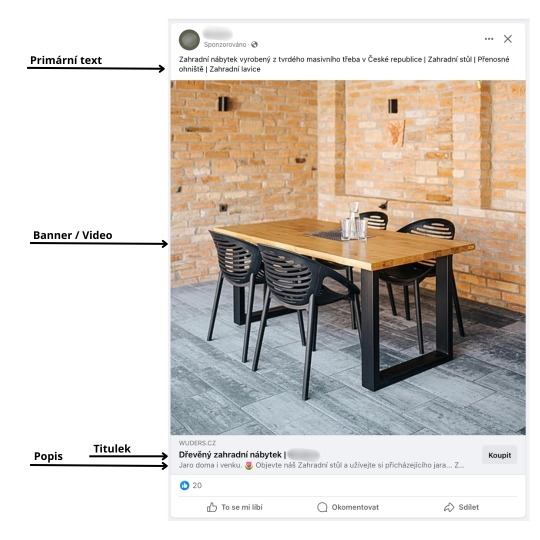Share the post using Sdílet
Image resolution: width=540 pixels, height=540 pixels.
(x=461, y=507)
